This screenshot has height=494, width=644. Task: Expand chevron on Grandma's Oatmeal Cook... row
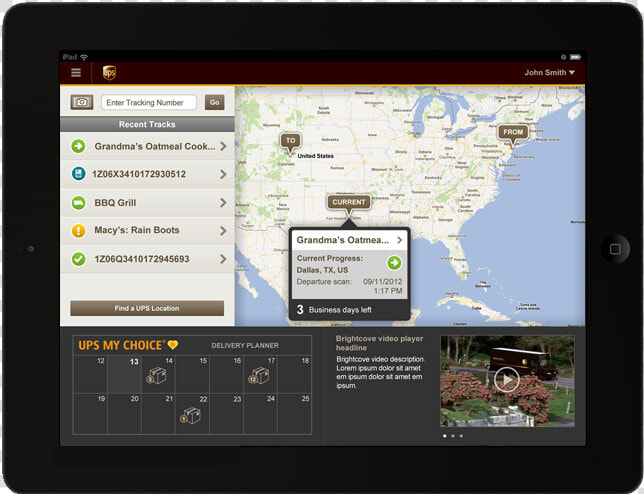223,146
